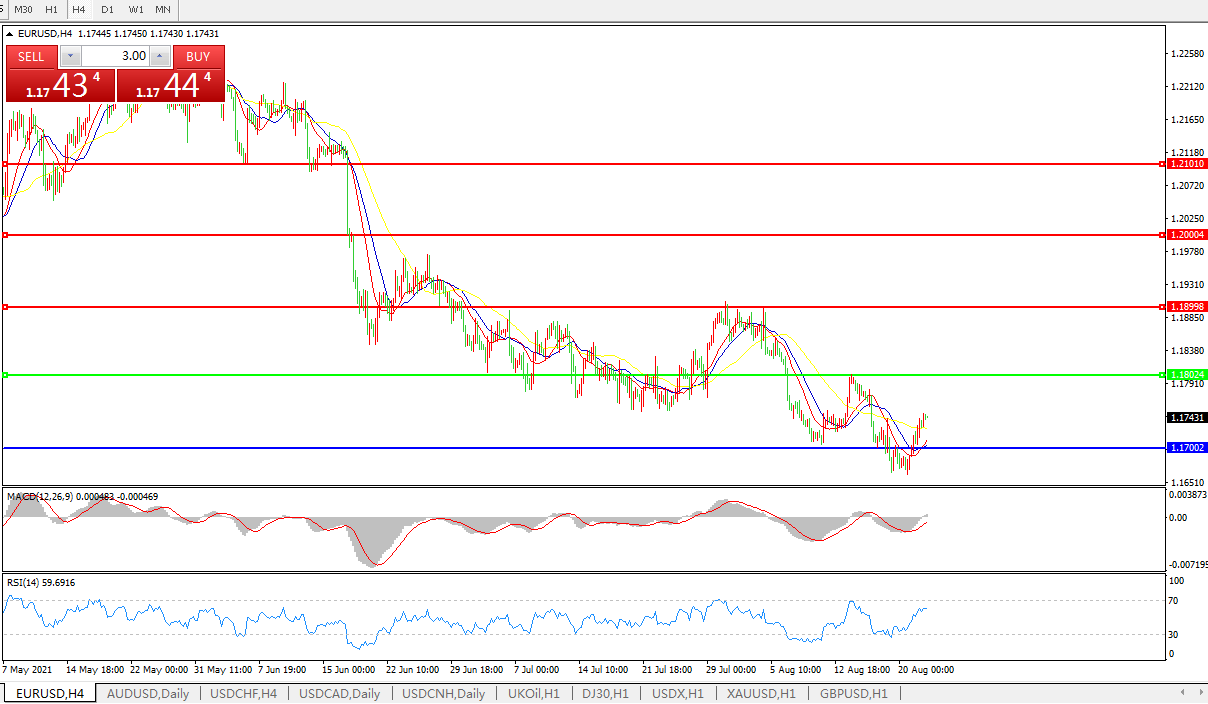Screen dimensions: 1208x704
Task: Decrease lot volume with the down arrow
Action: 70,56
